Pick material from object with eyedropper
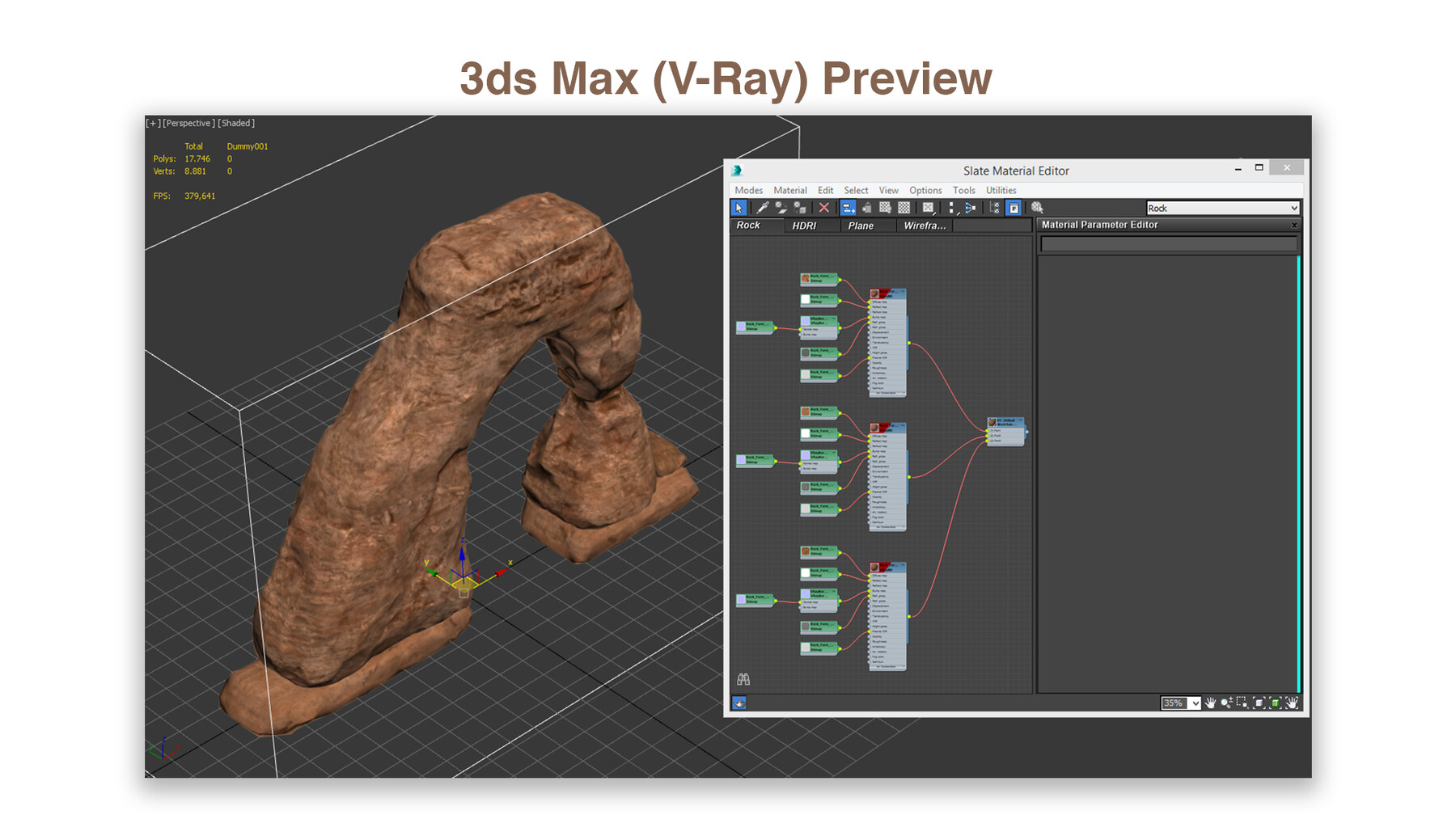Image resolution: width=1456 pixels, height=819 pixels. pos(761,208)
